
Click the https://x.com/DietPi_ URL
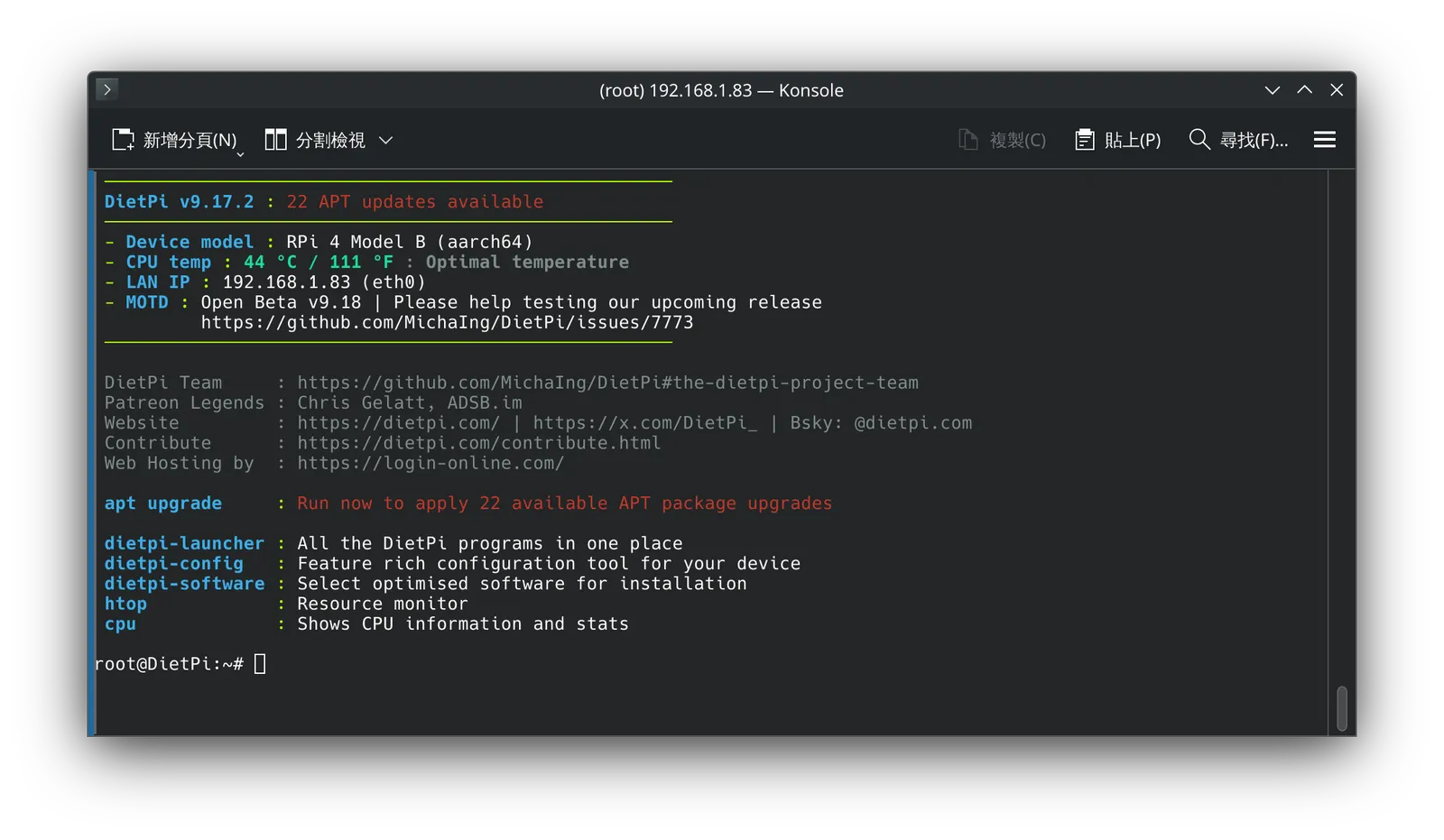[644, 423]
